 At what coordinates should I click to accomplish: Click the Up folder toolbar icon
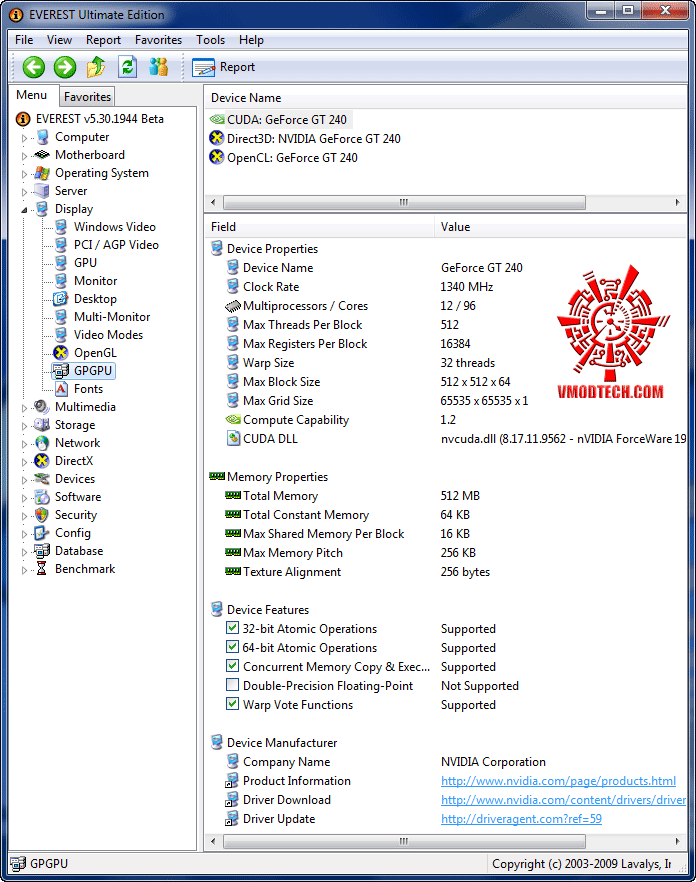click(96, 67)
